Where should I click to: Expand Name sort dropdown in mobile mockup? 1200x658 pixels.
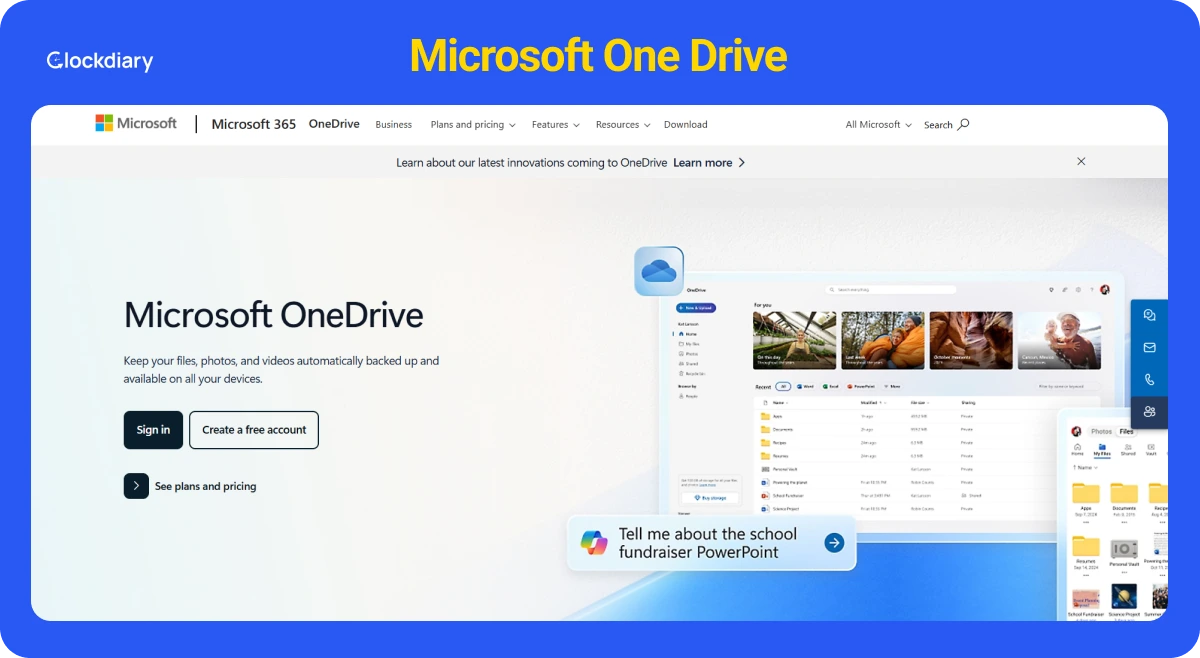[1085, 467]
